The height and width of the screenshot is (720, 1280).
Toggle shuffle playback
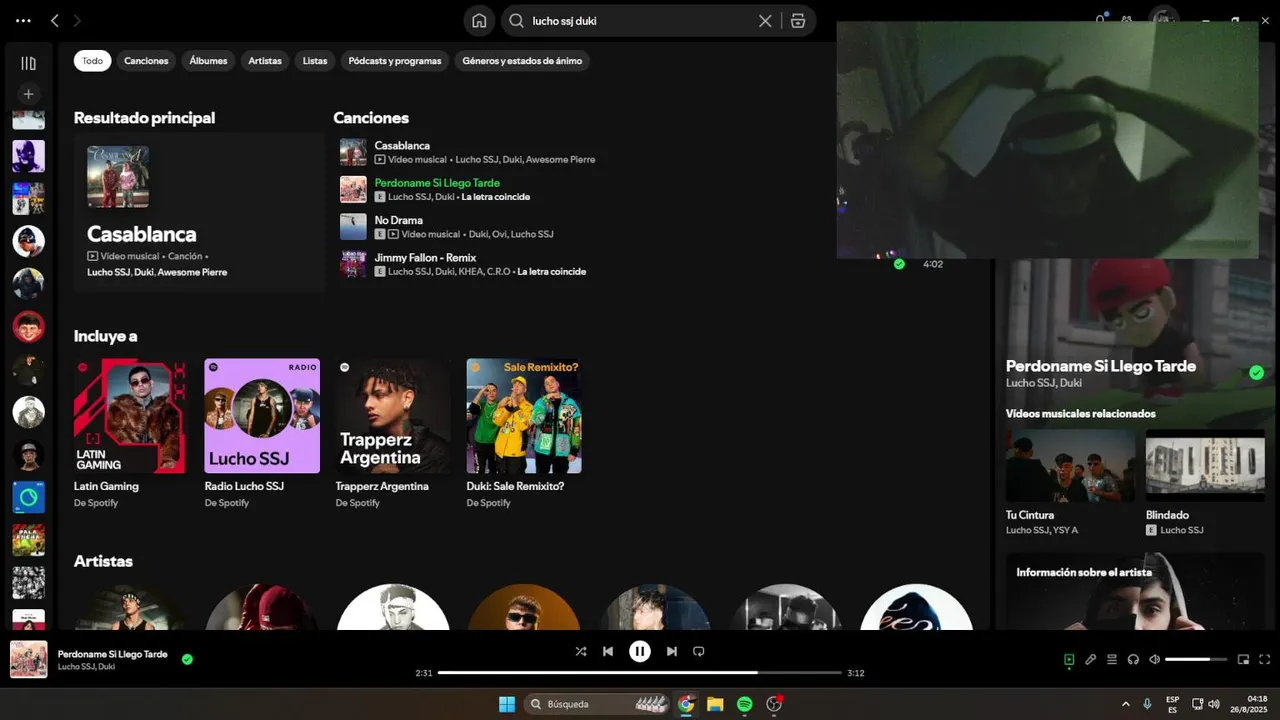point(581,651)
